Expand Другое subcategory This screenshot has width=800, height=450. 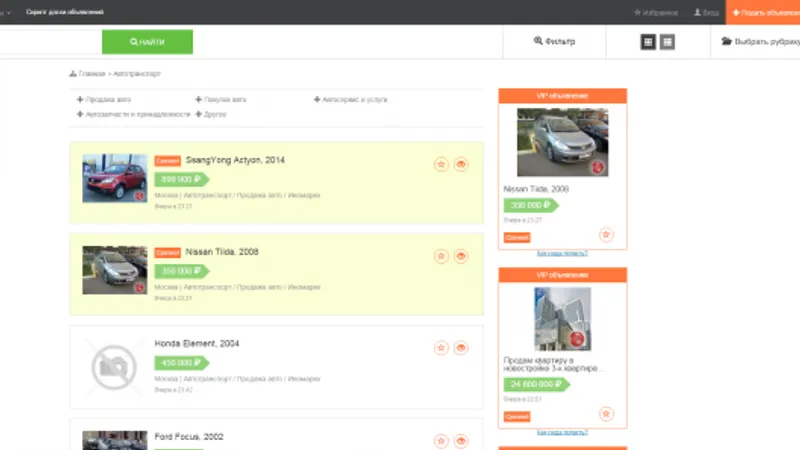tap(211, 114)
